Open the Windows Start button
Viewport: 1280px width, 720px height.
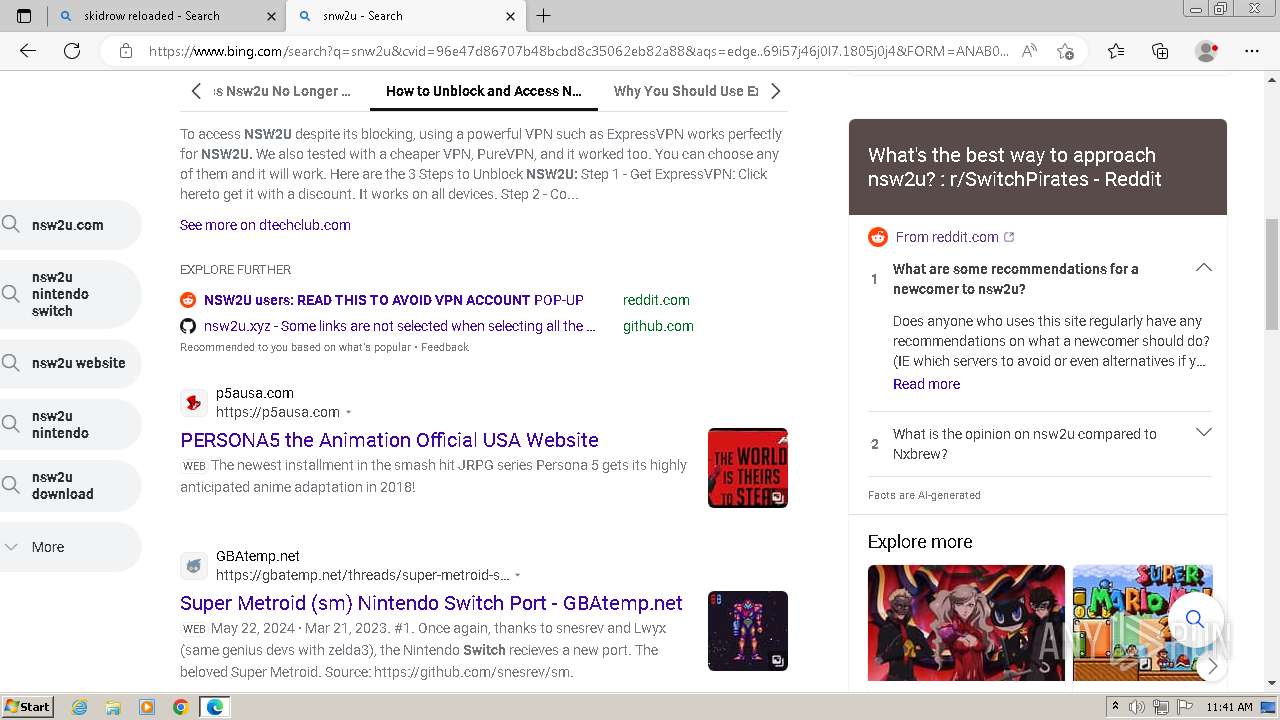(x=28, y=707)
